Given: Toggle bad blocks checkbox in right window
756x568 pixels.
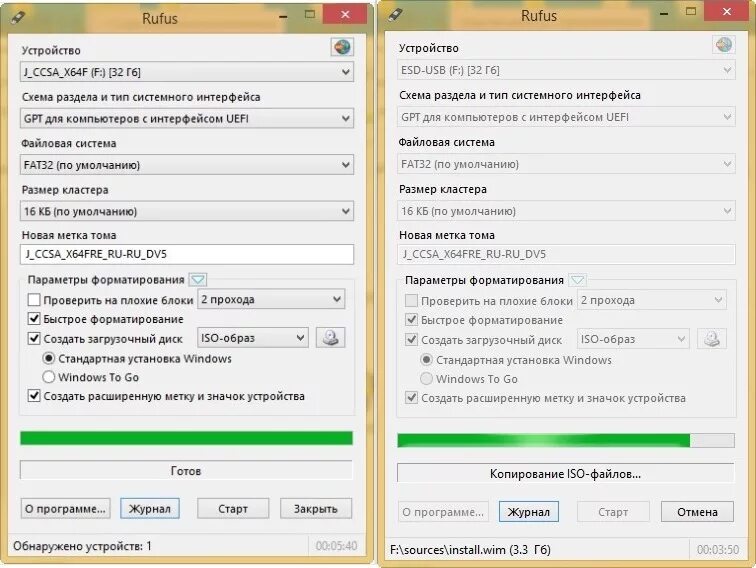Looking at the screenshot, I should tap(411, 301).
